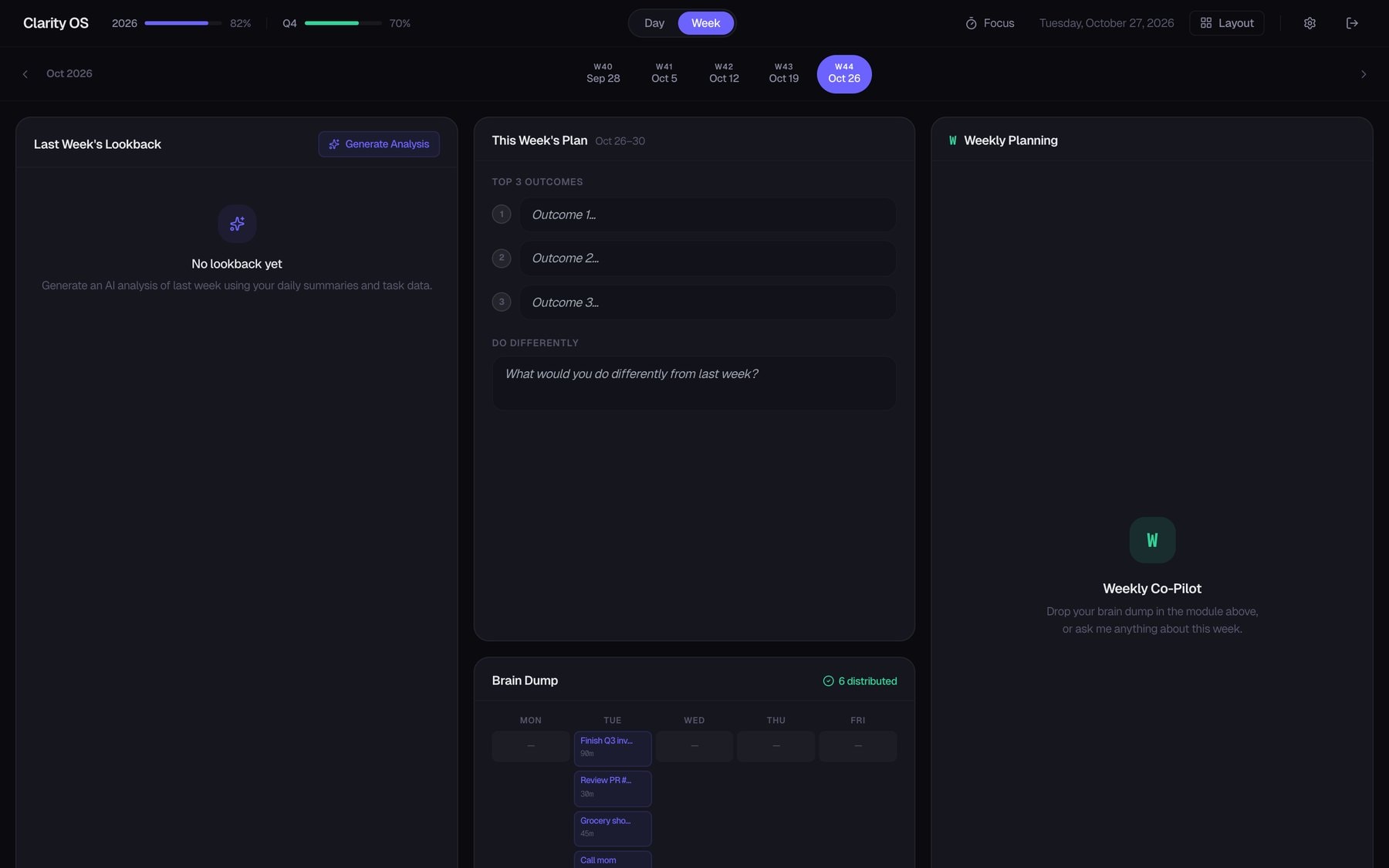The image size is (1389, 868).
Task: Go to next weeks with right chevron
Action: coord(1363,74)
